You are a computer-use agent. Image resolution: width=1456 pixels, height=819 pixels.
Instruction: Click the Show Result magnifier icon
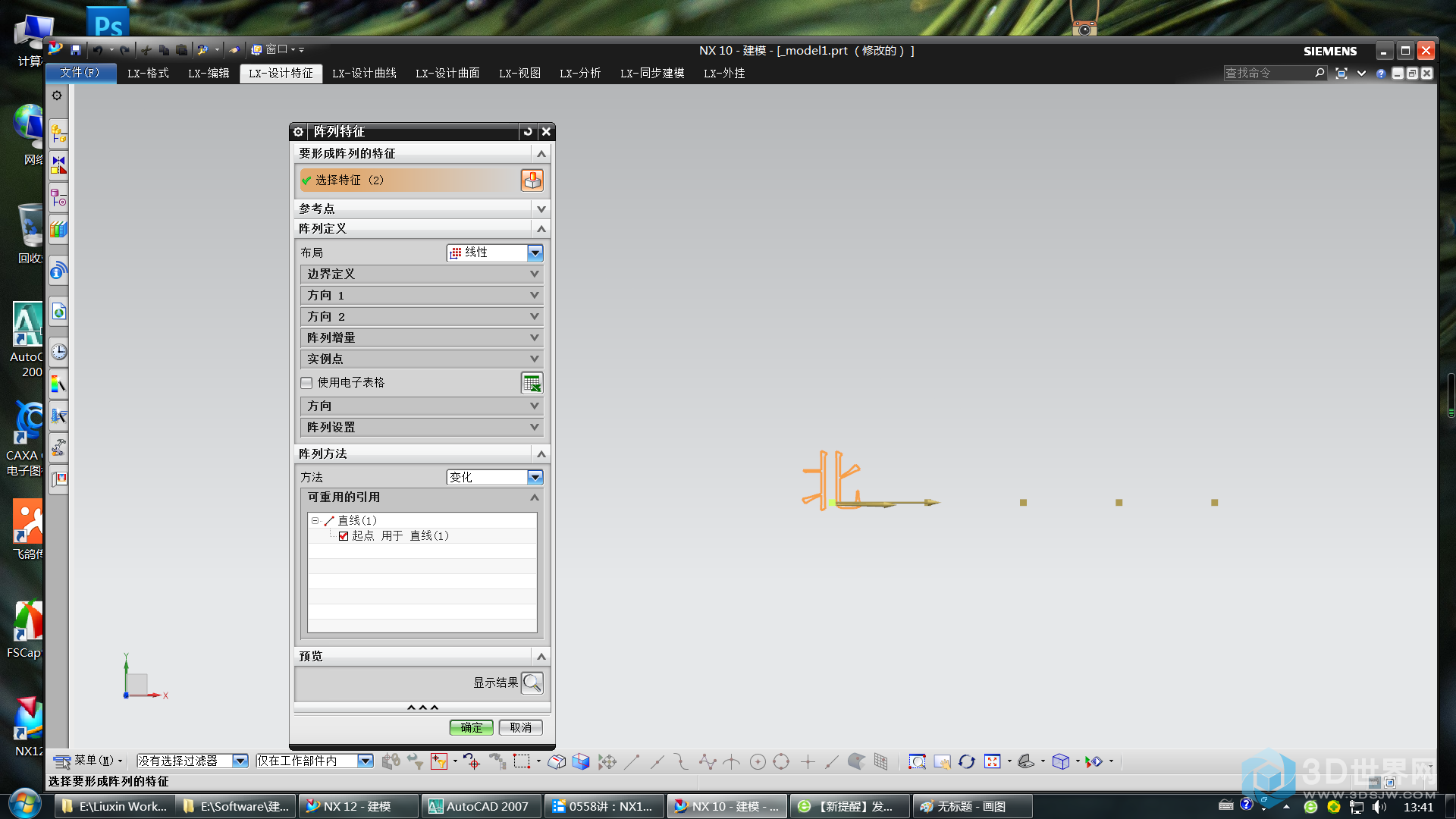pyautogui.click(x=532, y=683)
